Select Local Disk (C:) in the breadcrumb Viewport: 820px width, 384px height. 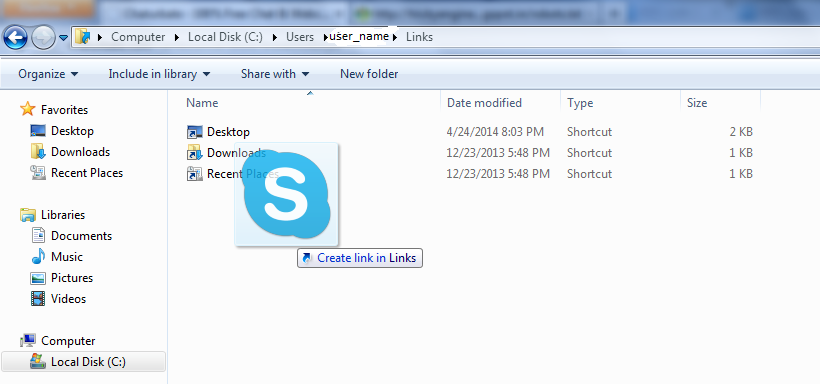pyautogui.click(x=225, y=37)
